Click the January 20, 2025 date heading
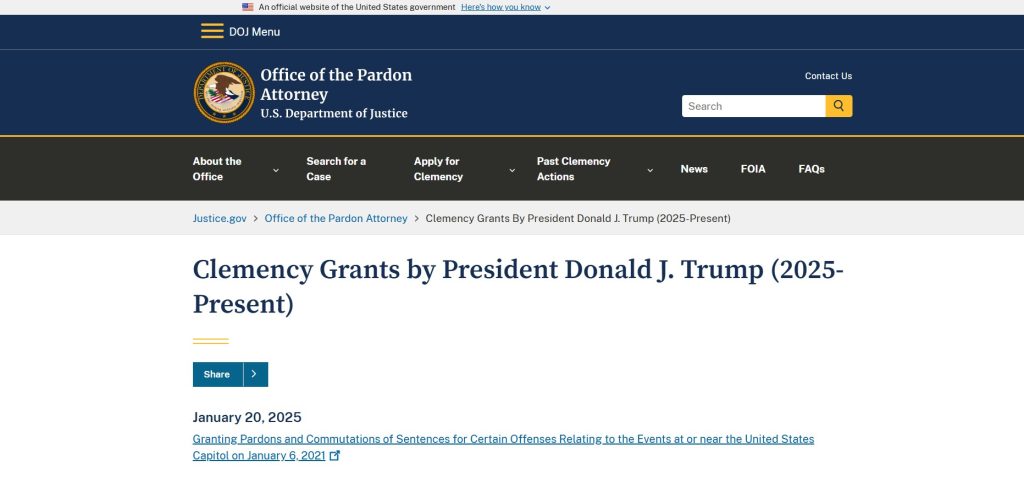The image size is (1024, 477). pos(247,418)
